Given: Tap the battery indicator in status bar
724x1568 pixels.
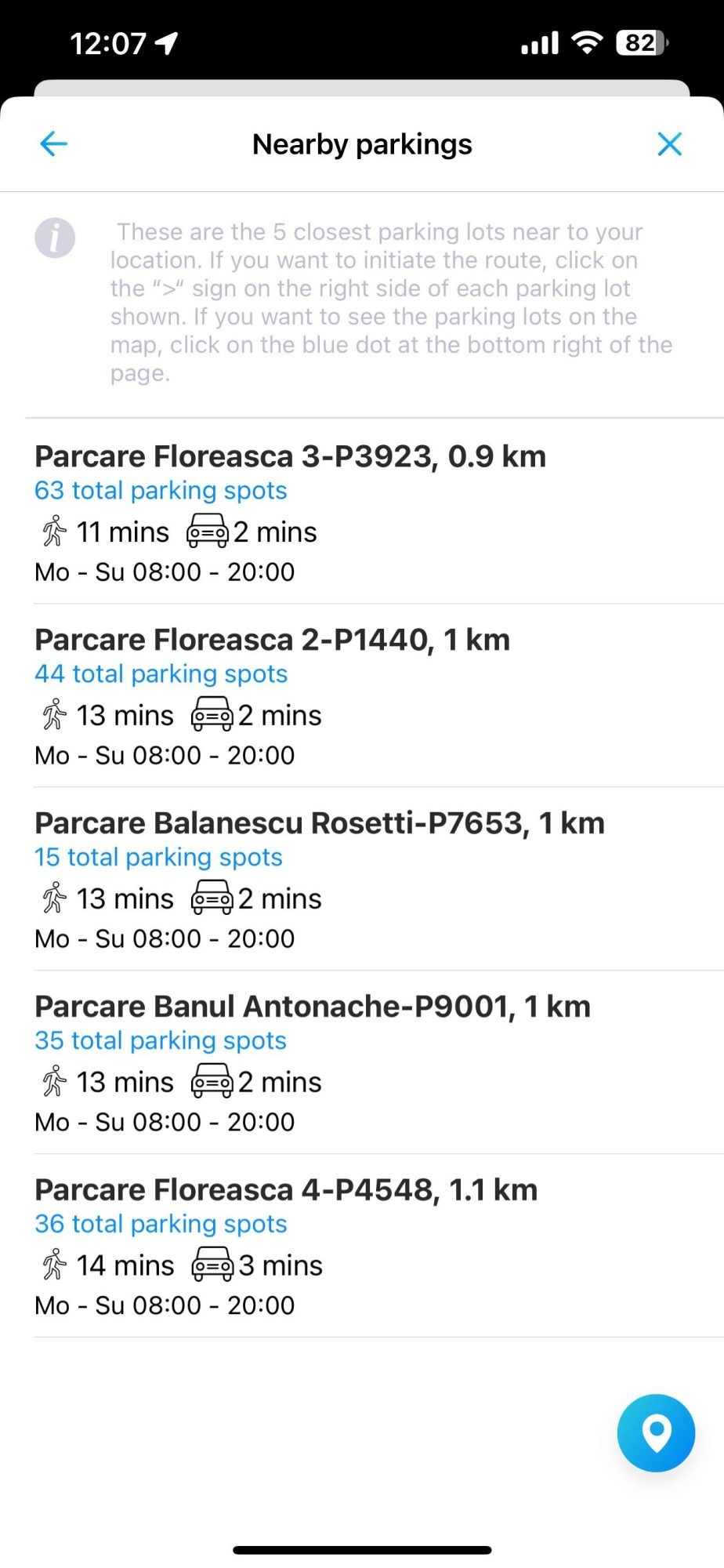Looking at the screenshot, I should pyautogui.click(x=642, y=43).
